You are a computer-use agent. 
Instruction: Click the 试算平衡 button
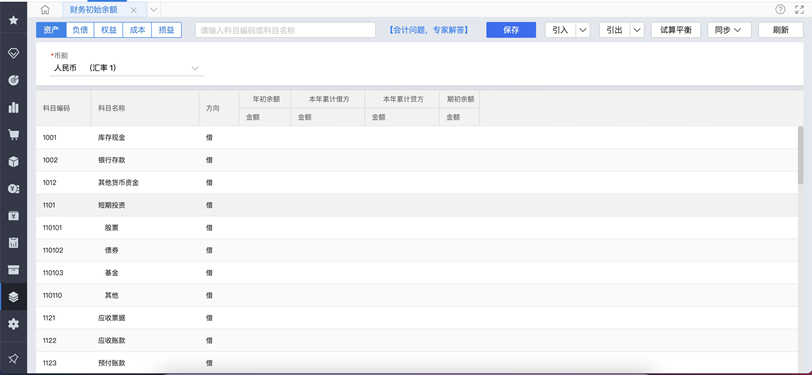[x=676, y=30]
